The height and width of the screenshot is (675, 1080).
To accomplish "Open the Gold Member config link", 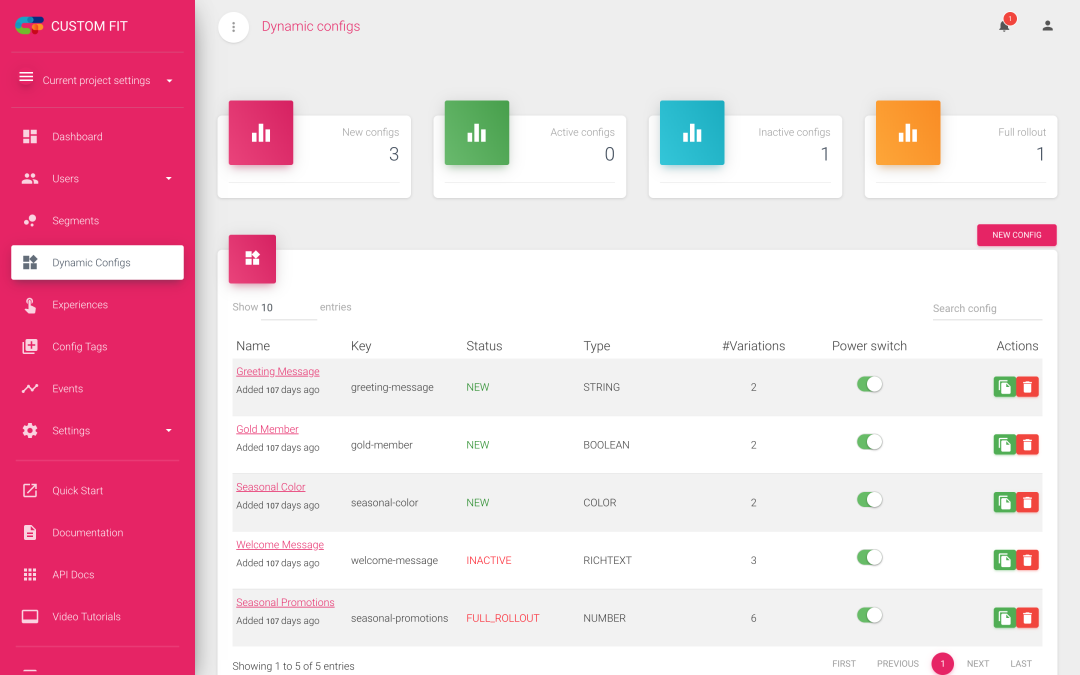I will click(267, 429).
